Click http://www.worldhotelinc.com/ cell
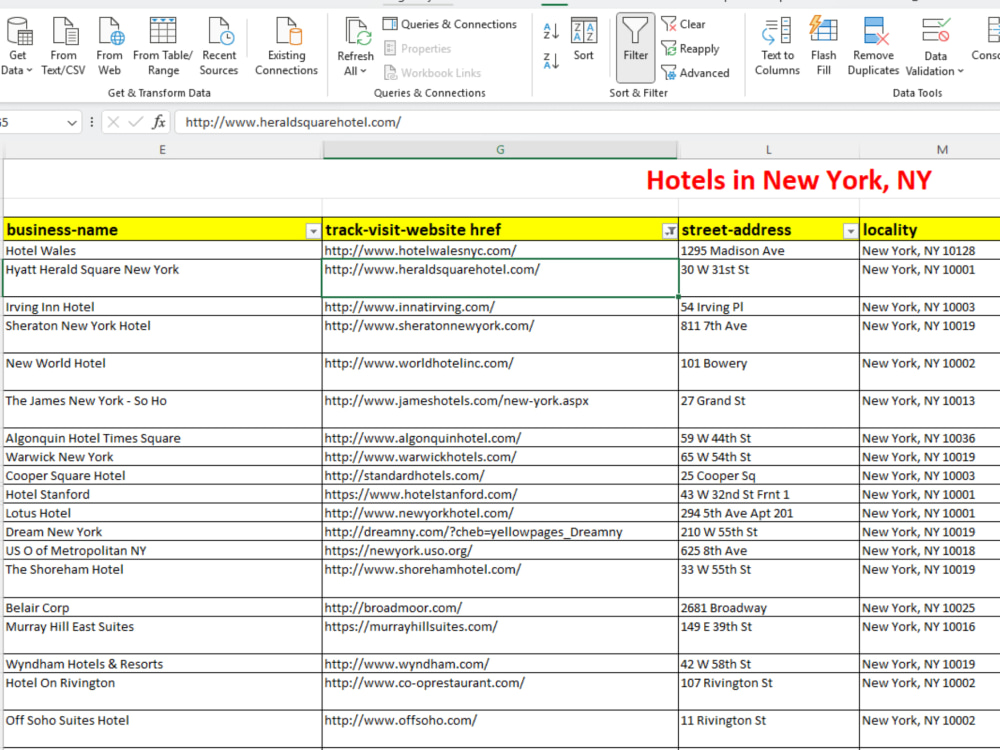1000x750 pixels. tap(500, 372)
